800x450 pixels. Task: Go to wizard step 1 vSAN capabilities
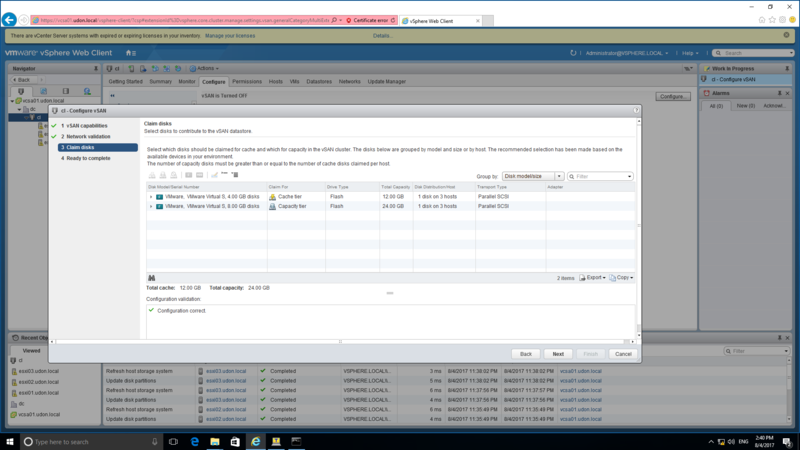(87, 126)
